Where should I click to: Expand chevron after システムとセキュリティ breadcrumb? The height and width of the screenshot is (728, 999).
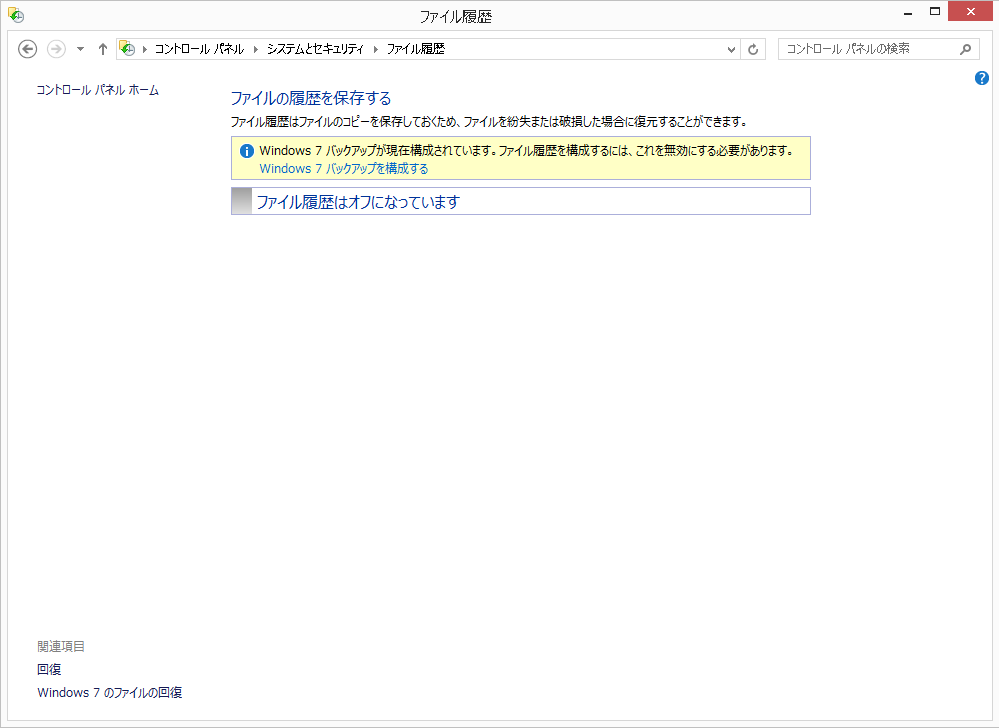pos(376,49)
